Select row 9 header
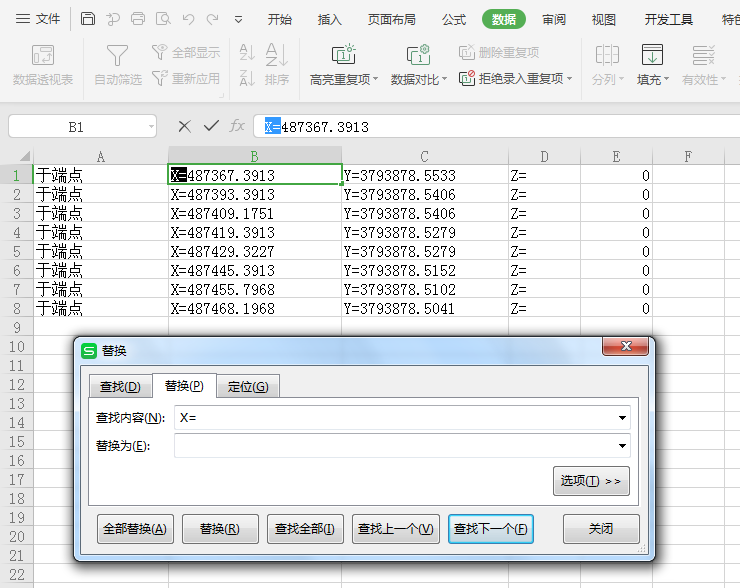The height and width of the screenshot is (588, 740). pos(17,328)
